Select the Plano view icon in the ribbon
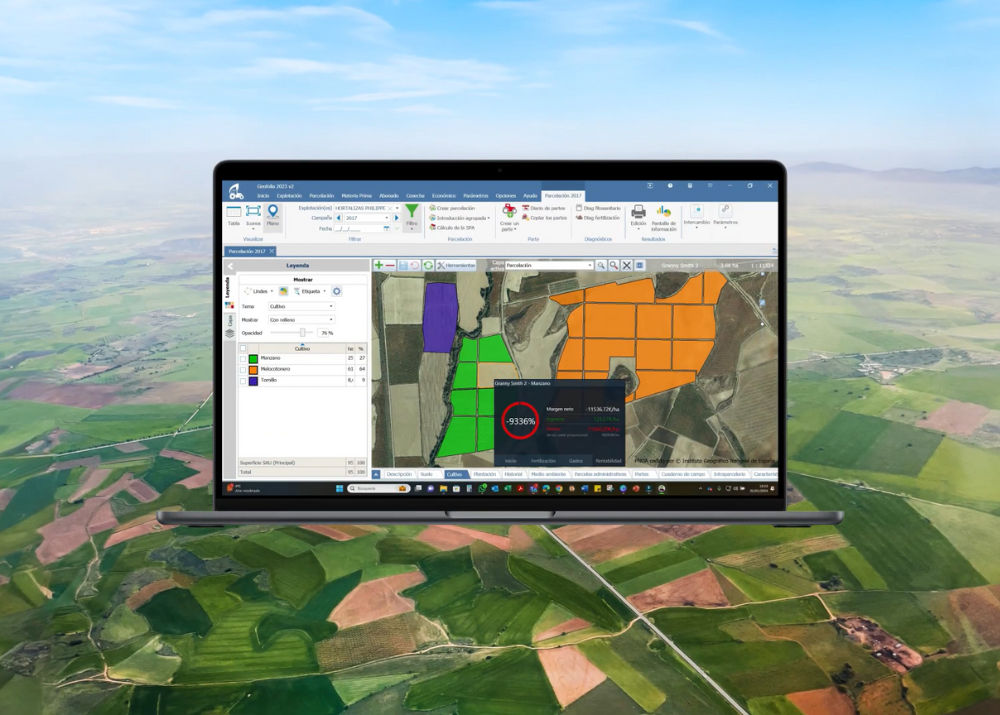 pos(273,215)
